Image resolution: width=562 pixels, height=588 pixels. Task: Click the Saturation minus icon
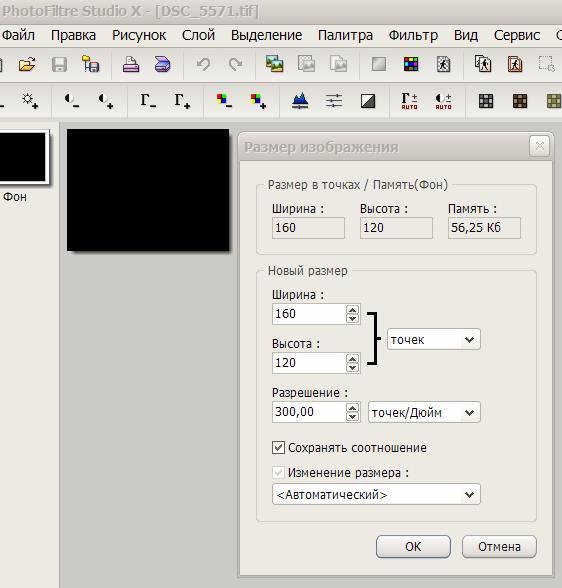pyautogui.click(x=224, y=101)
